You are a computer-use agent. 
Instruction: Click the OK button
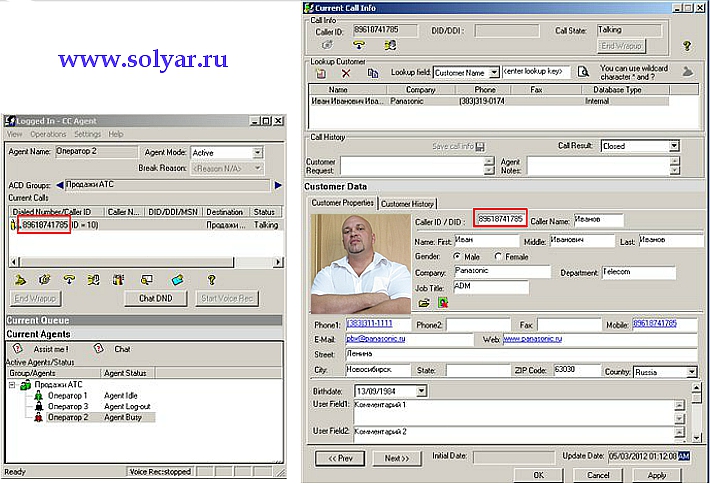point(538,475)
